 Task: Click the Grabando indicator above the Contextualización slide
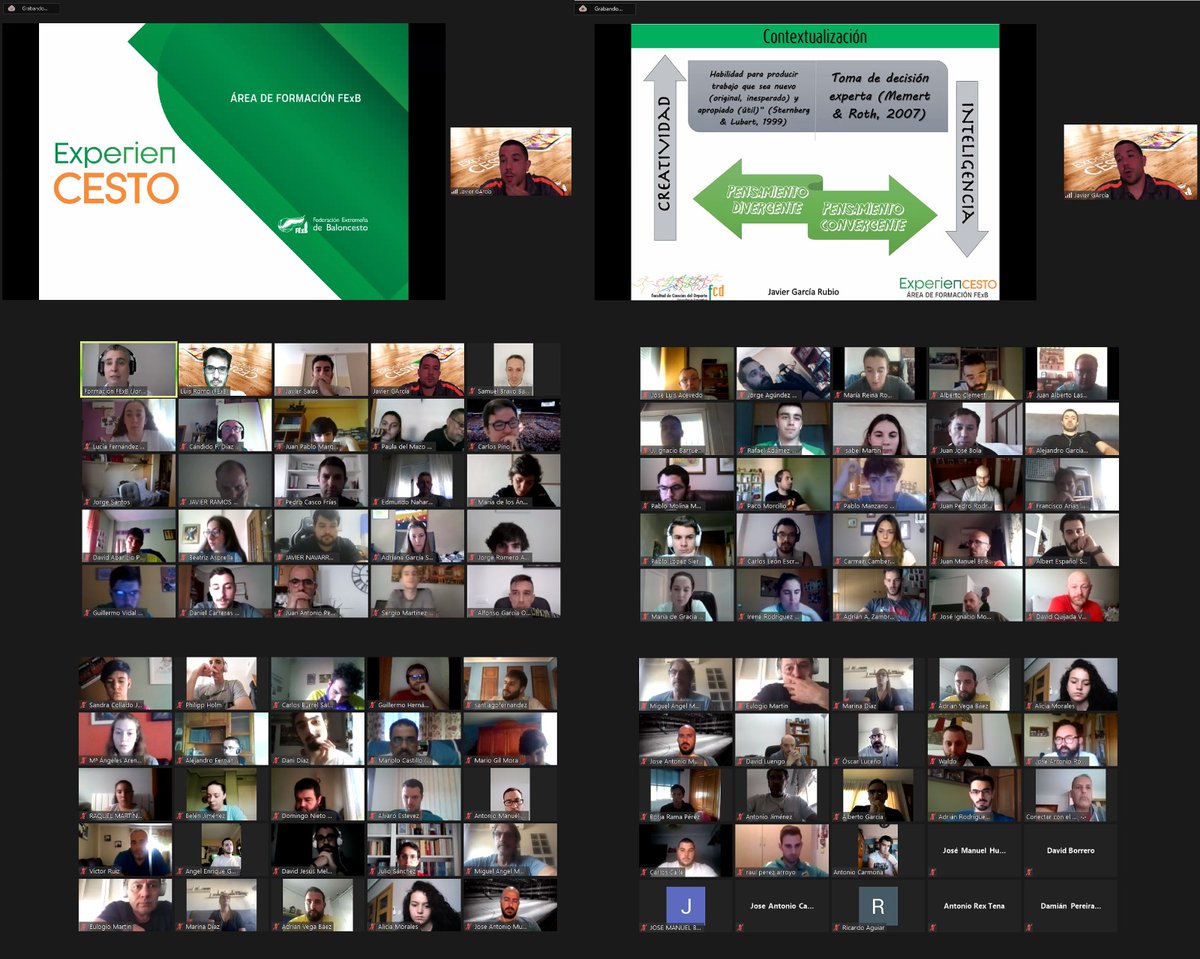pyautogui.click(x=605, y=8)
